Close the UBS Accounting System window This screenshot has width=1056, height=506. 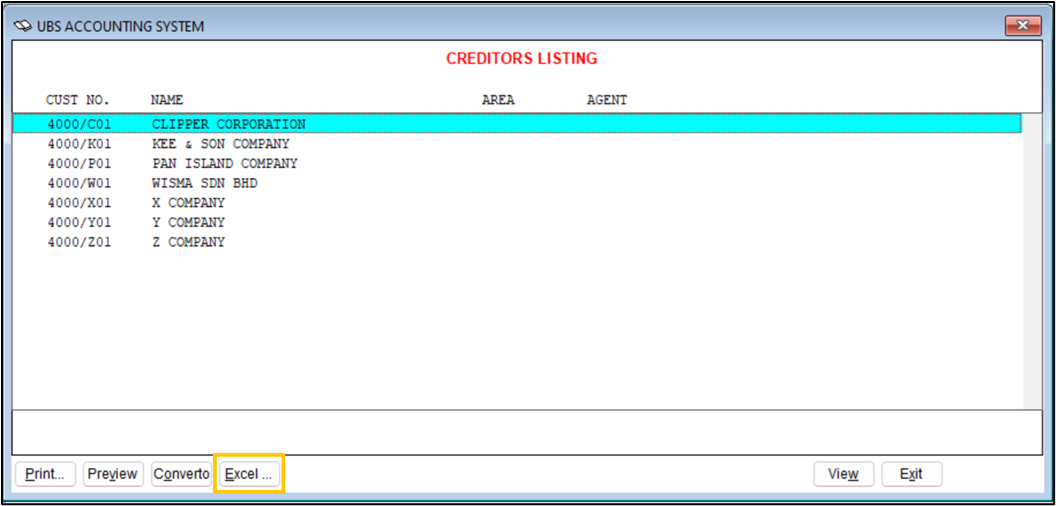click(x=1023, y=26)
